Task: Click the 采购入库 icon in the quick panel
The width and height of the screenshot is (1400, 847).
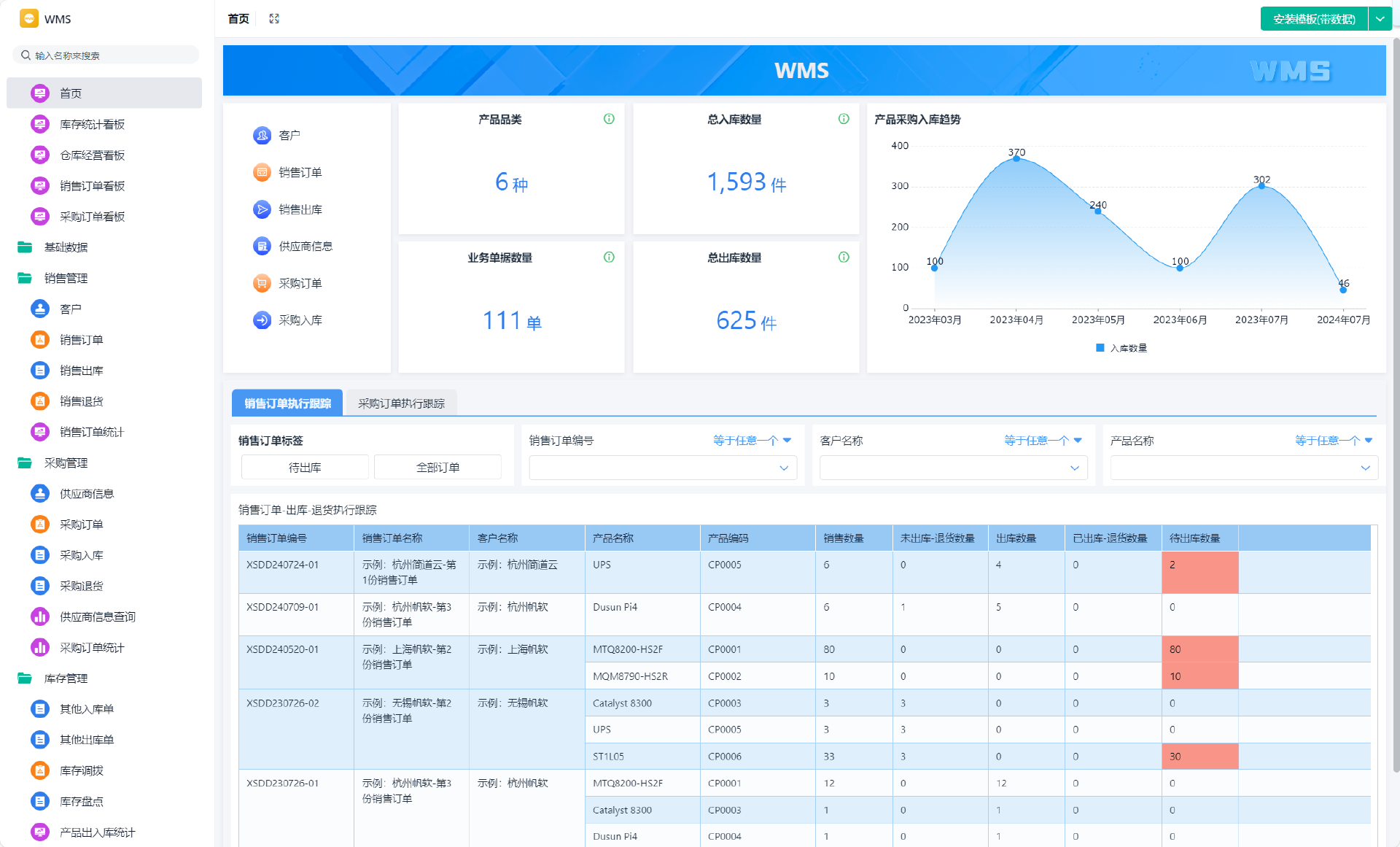Action: click(262, 320)
